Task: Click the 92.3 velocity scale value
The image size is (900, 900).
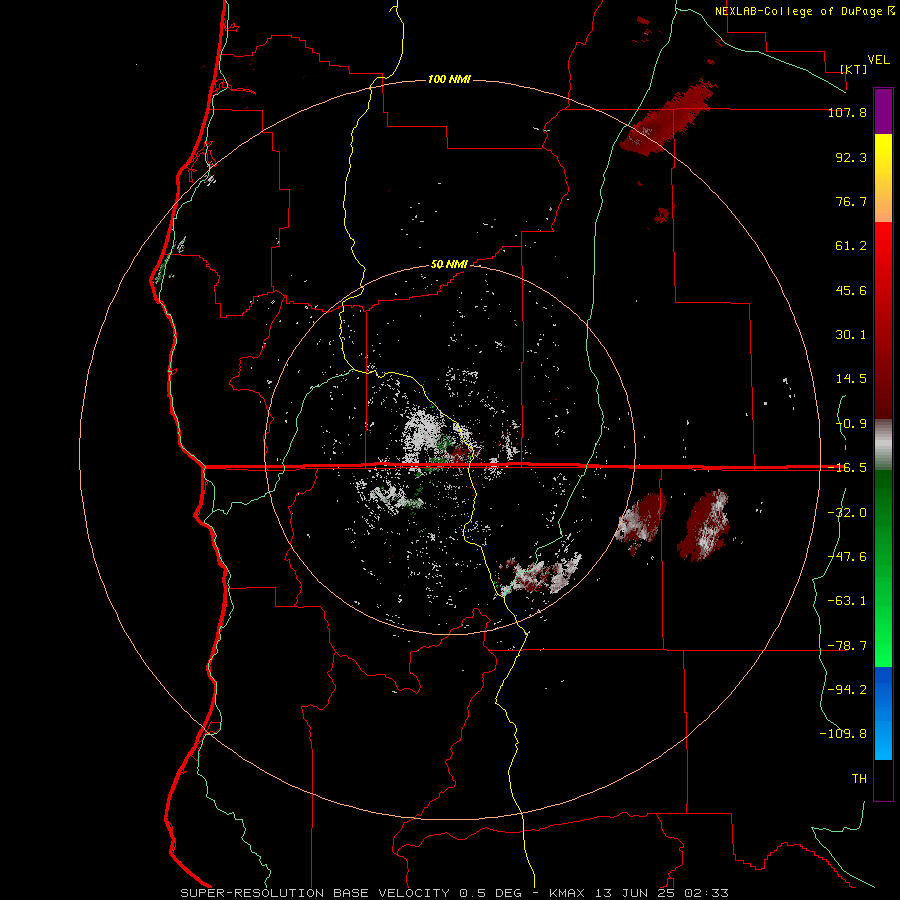Action: [x=851, y=157]
